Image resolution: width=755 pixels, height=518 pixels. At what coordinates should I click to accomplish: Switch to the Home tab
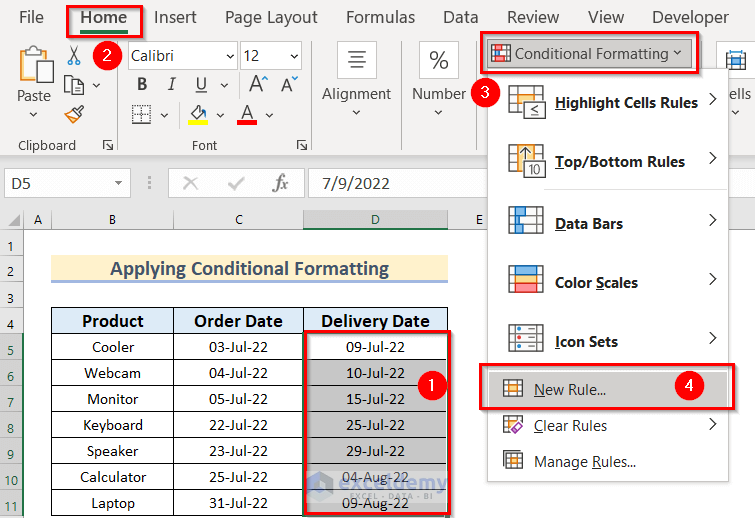click(x=104, y=17)
